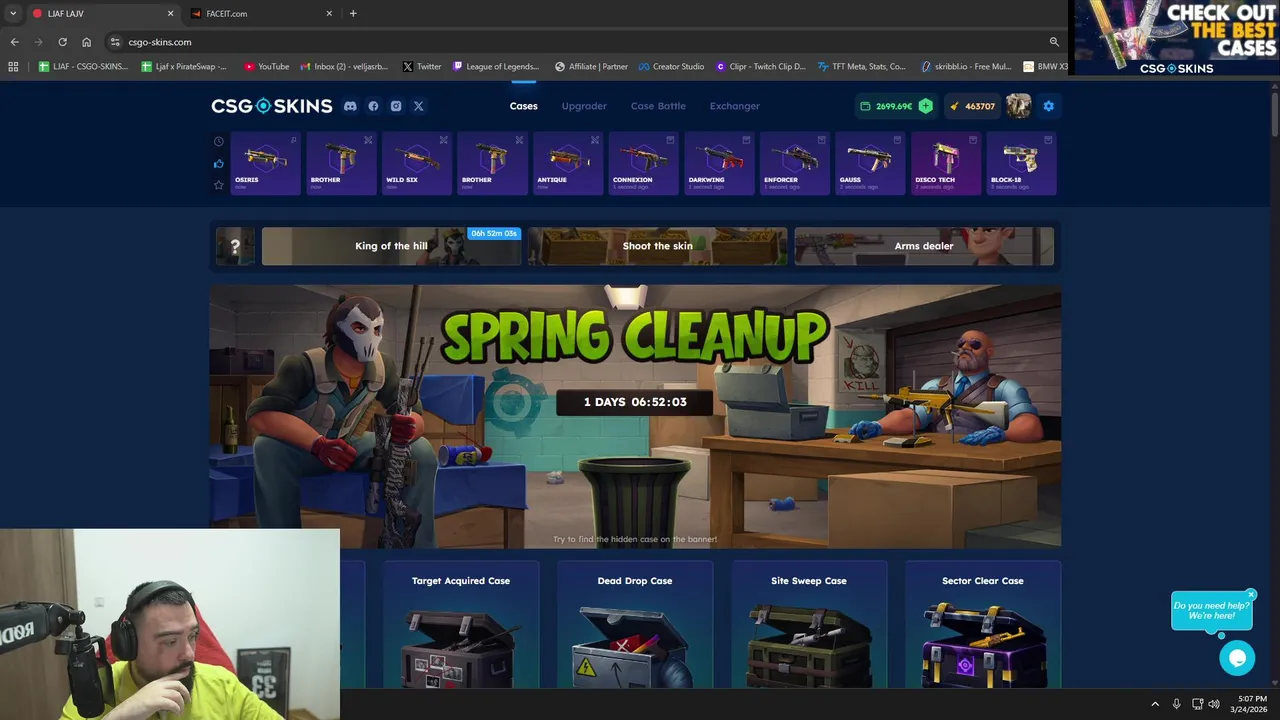Open the Affiliate | Partner bookmark
Image resolution: width=1280 pixels, height=720 pixels.
[591, 67]
